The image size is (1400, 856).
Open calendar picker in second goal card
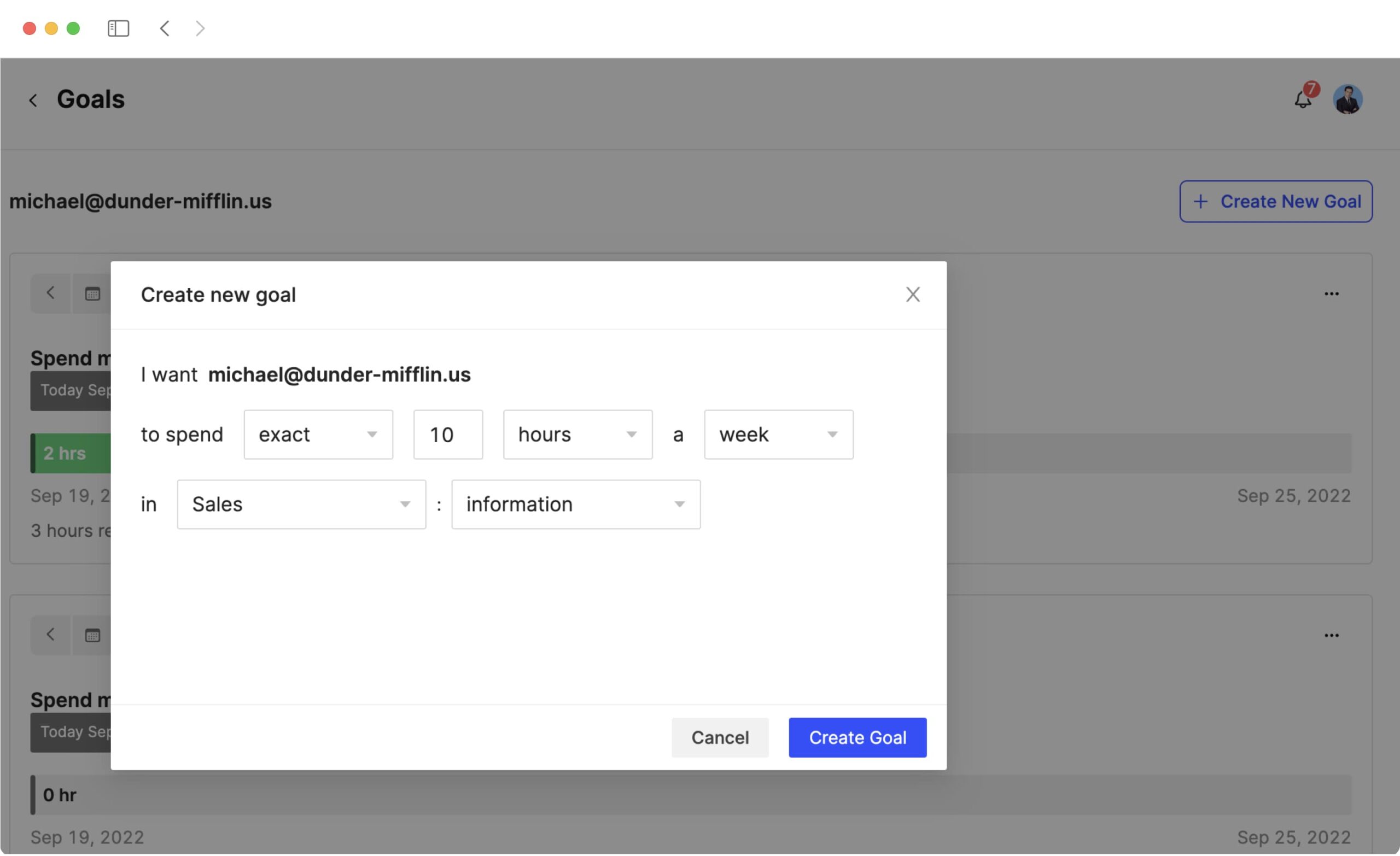[92, 635]
